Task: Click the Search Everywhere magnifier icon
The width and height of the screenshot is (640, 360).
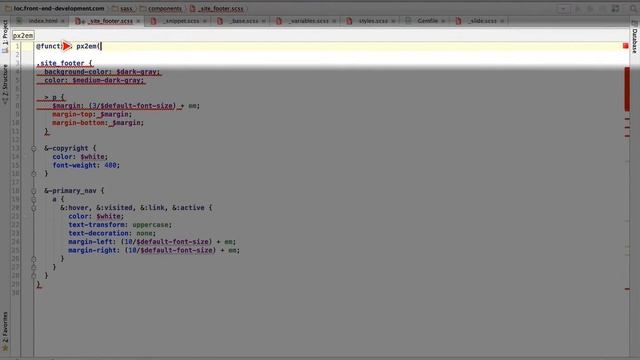Action: click(x=633, y=9)
